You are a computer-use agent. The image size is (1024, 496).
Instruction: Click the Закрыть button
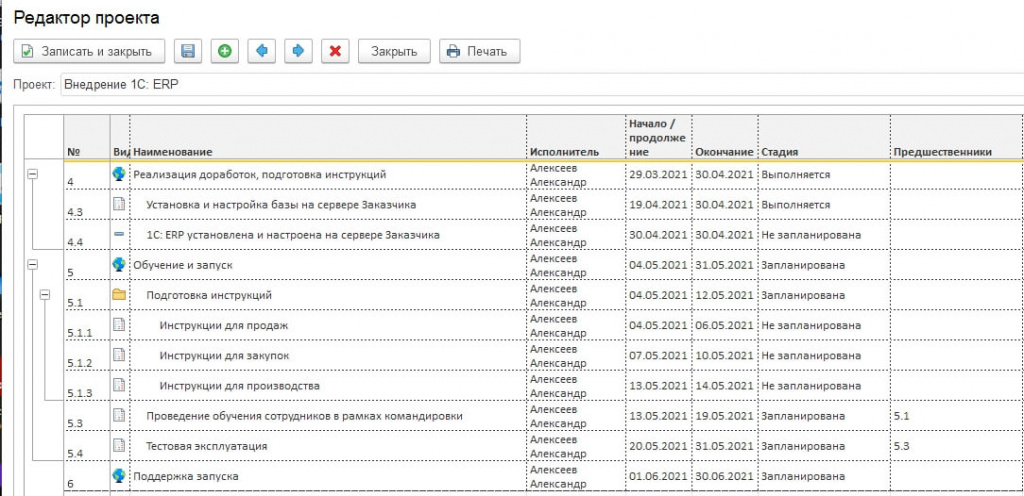click(x=394, y=51)
